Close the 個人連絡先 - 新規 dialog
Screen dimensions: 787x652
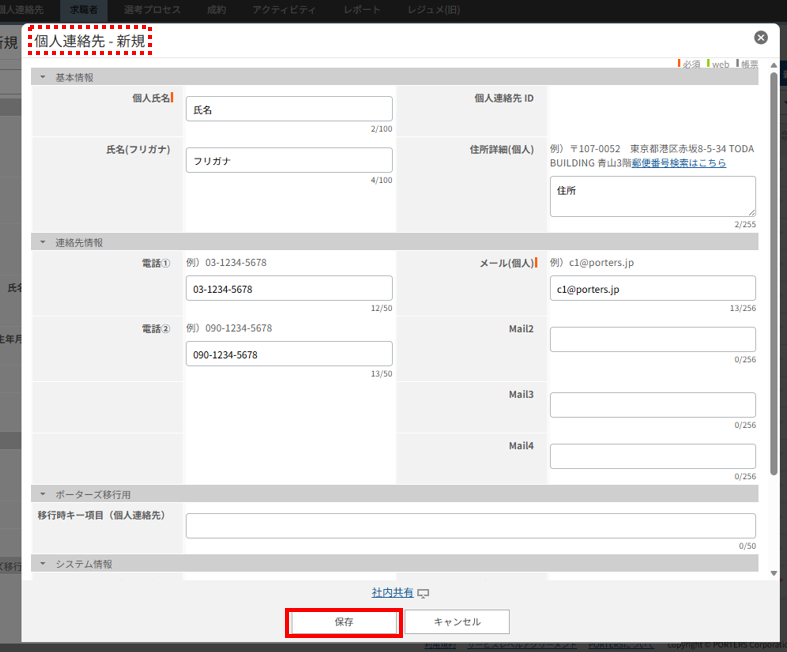coord(761,38)
